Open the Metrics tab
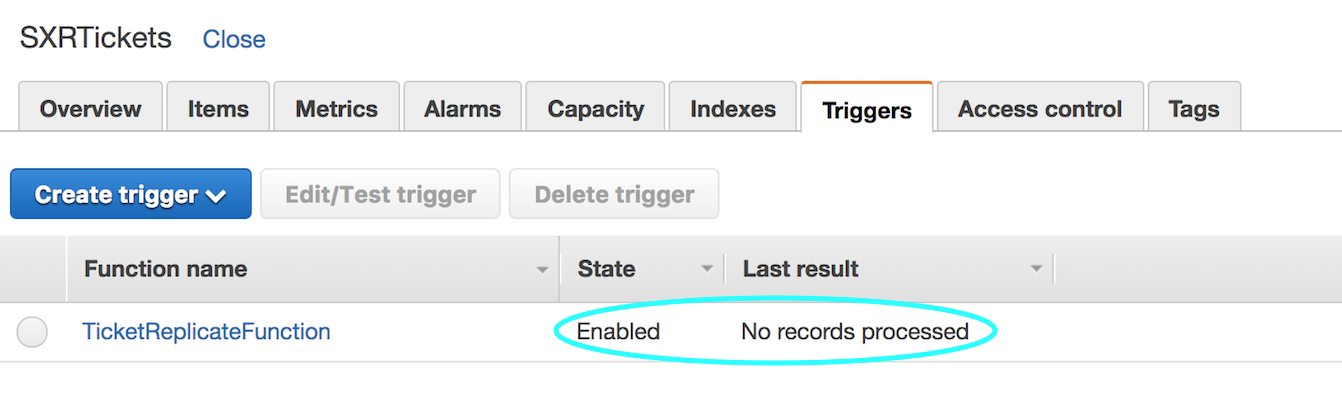1342x407 pixels. pyautogui.click(x=337, y=108)
